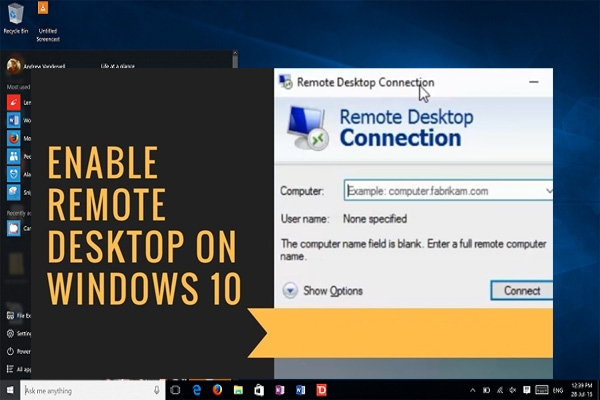The height and width of the screenshot is (400, 600).
Task: Show hidden system tray icons
Action: coord(473,390)
